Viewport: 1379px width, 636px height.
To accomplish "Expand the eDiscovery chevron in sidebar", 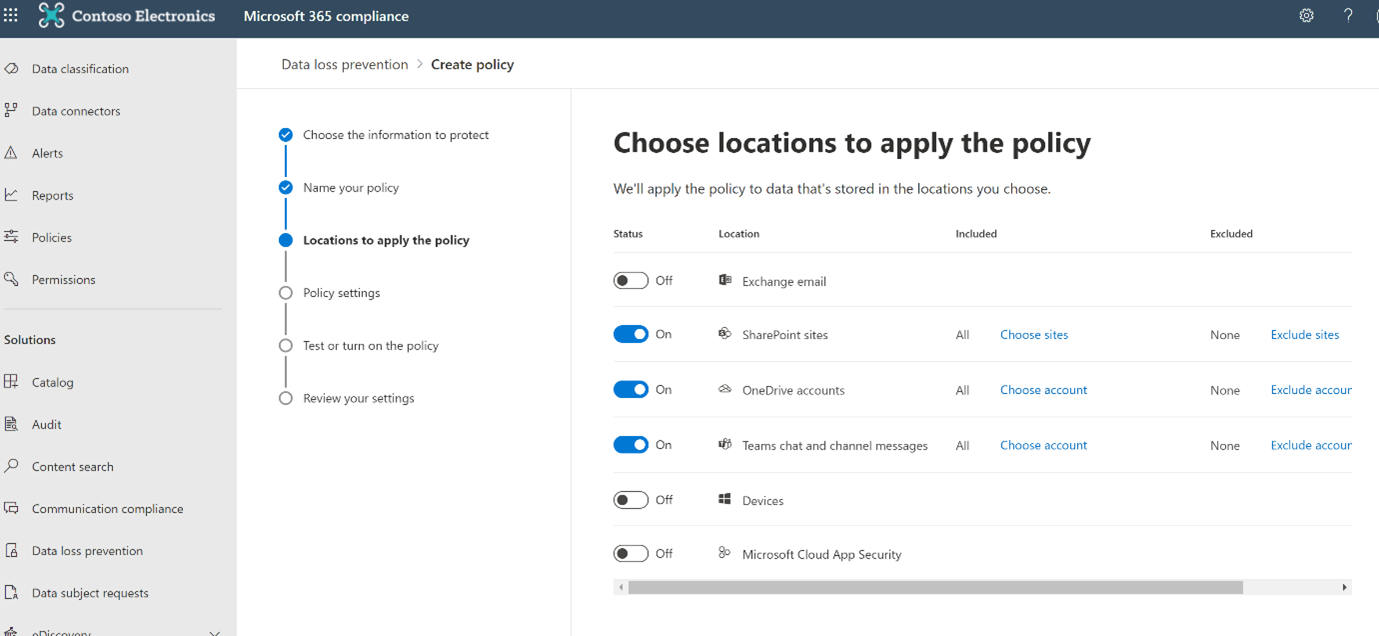I will (214, 632).
